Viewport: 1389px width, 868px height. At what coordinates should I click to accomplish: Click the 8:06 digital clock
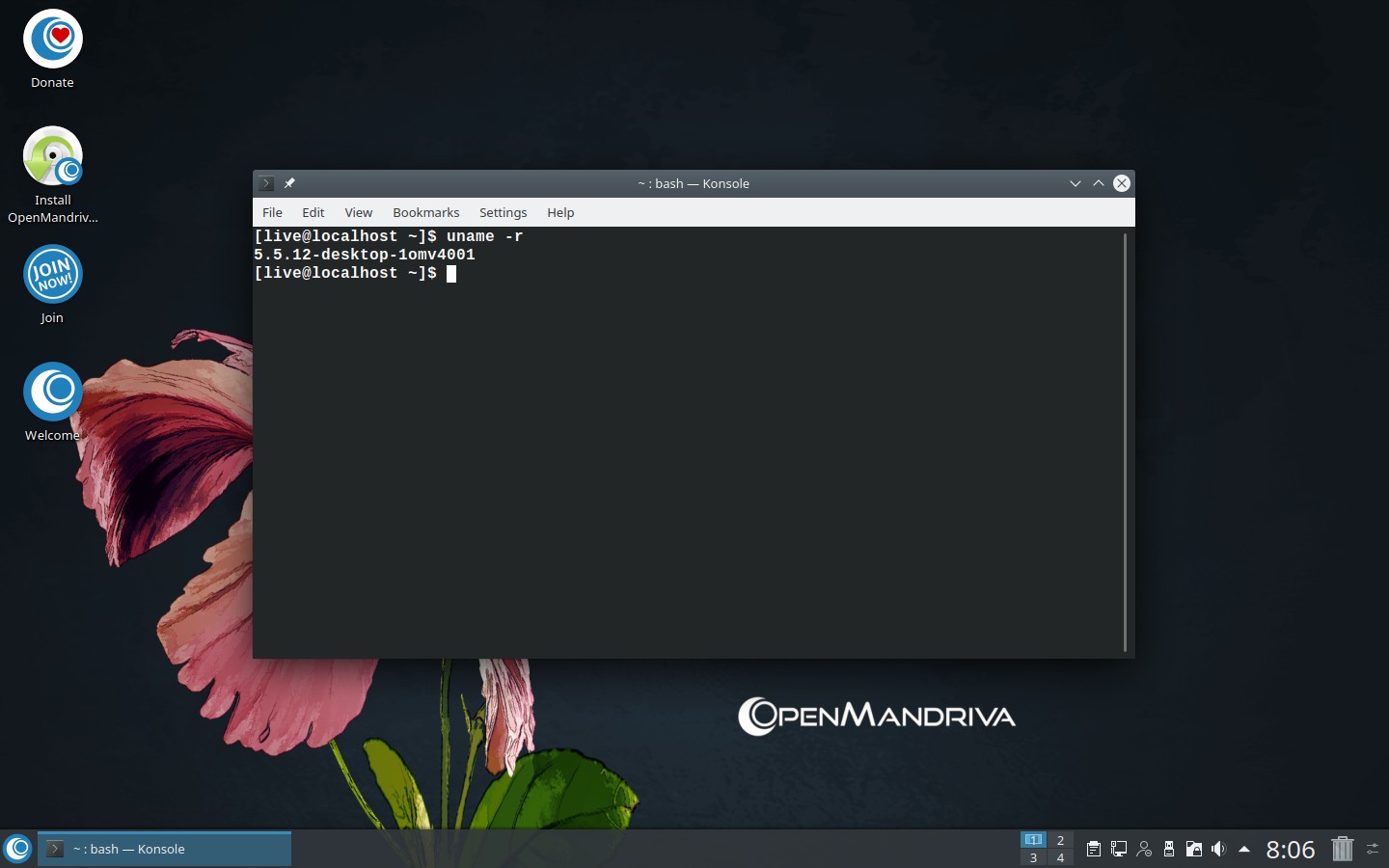pos(1291,850)
